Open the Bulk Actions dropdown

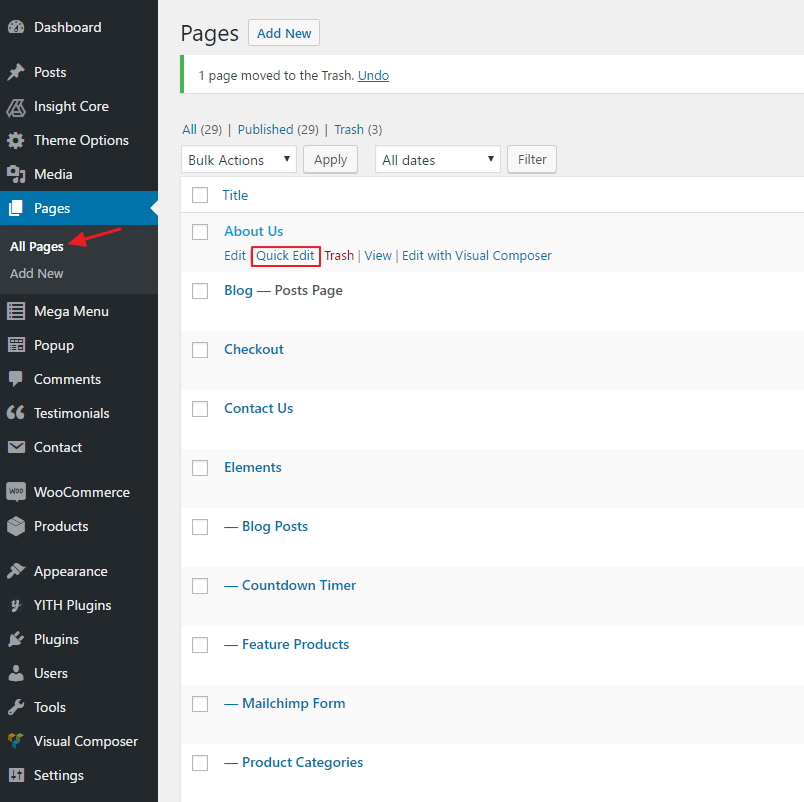(x=239, y=160)
